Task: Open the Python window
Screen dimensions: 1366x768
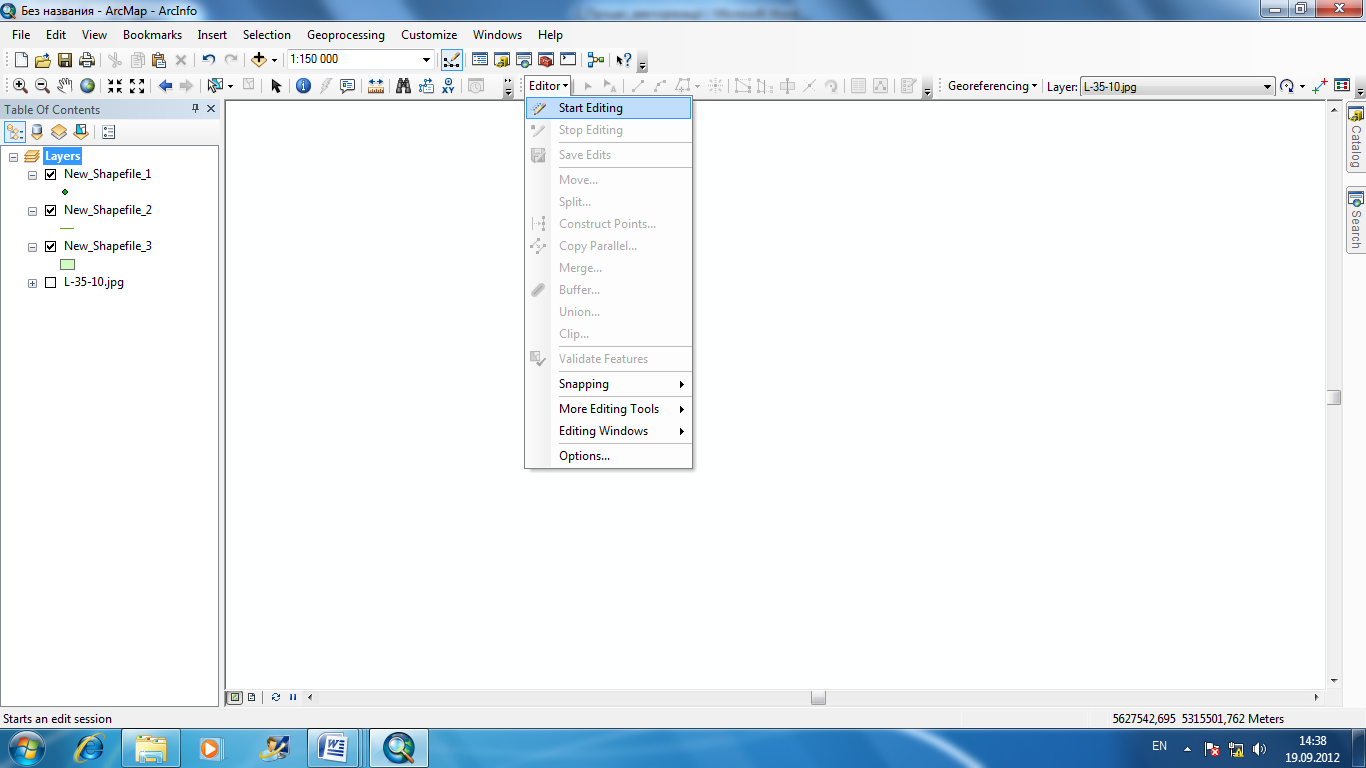Action: click(x=568, y=60)
